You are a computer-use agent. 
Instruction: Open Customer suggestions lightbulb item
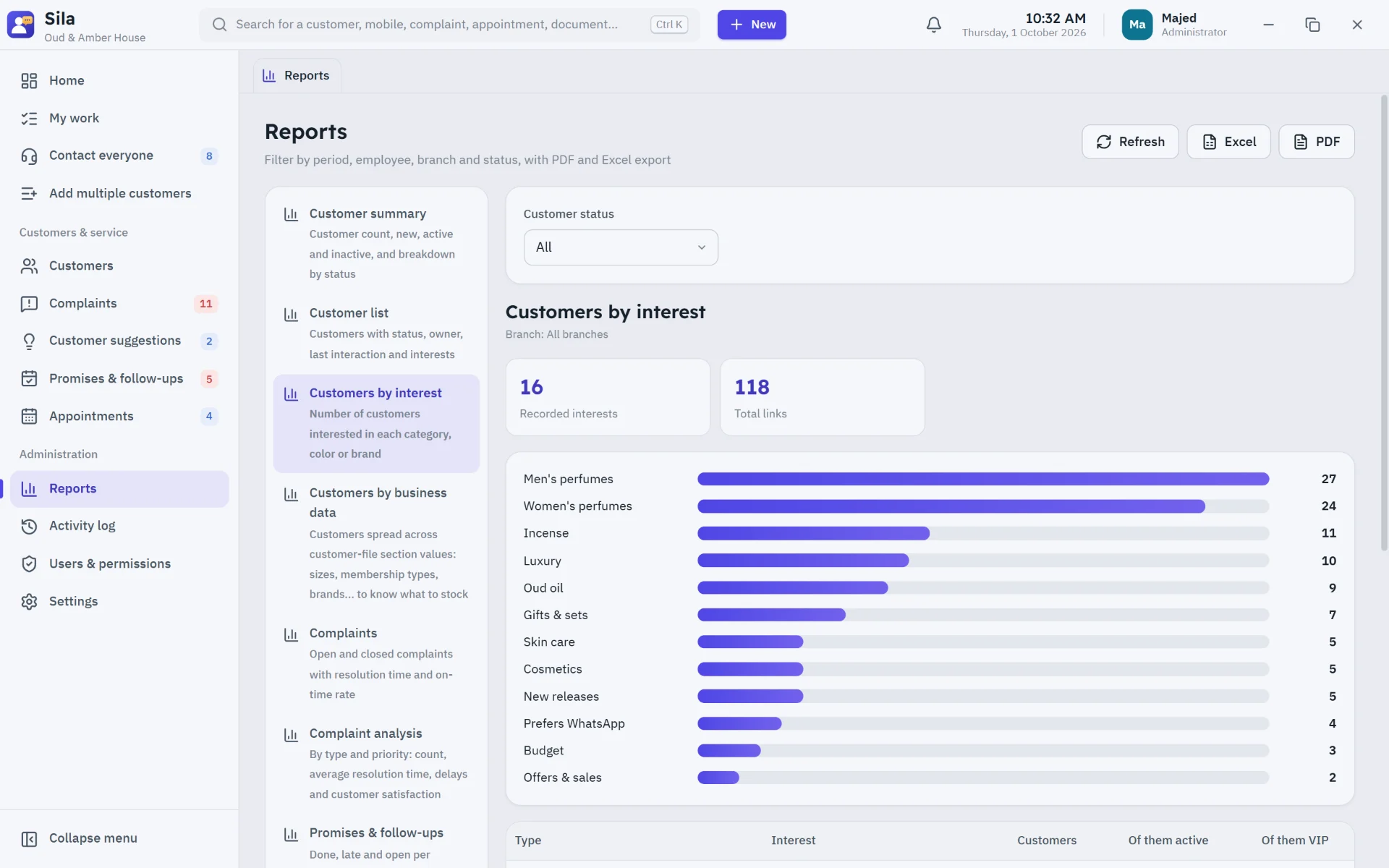point(119,341)
